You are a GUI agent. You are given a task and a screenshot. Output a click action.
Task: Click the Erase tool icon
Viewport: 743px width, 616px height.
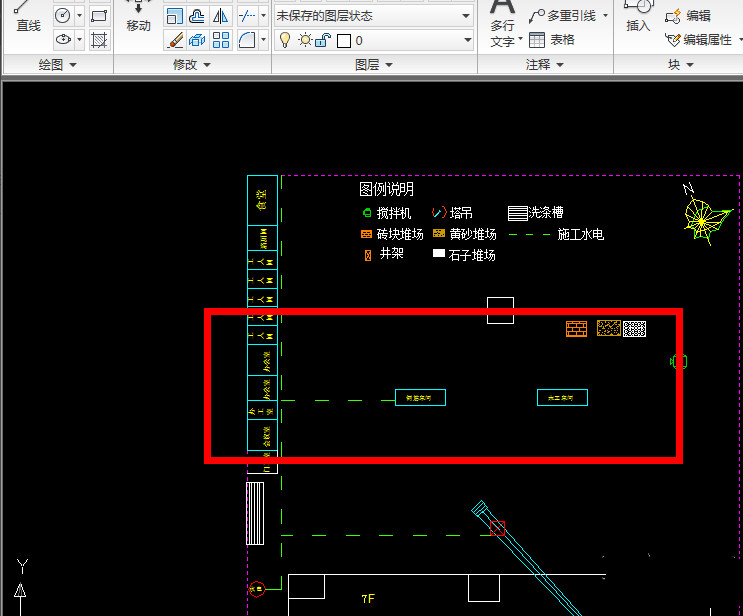(x=175, y=40)
